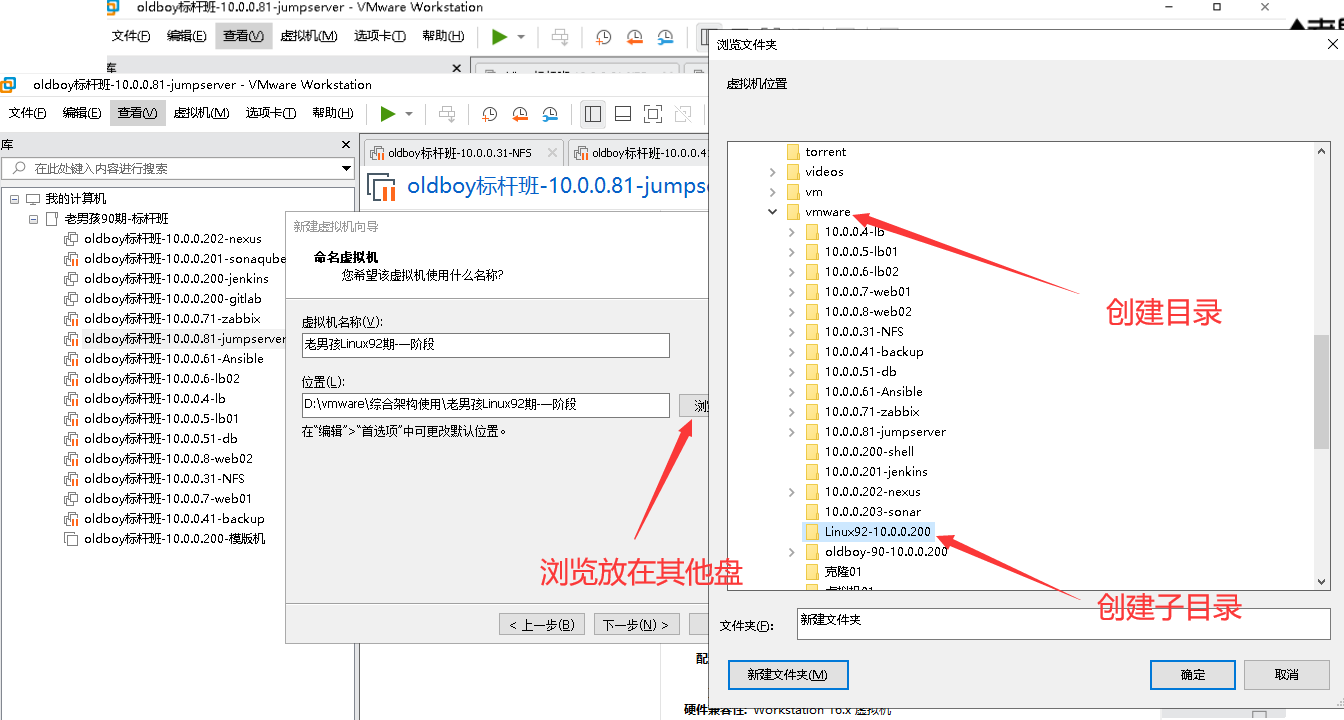Click the folder icon beside torrent
The height and width of the screenshot is (720, 1344).
(793, 152)
